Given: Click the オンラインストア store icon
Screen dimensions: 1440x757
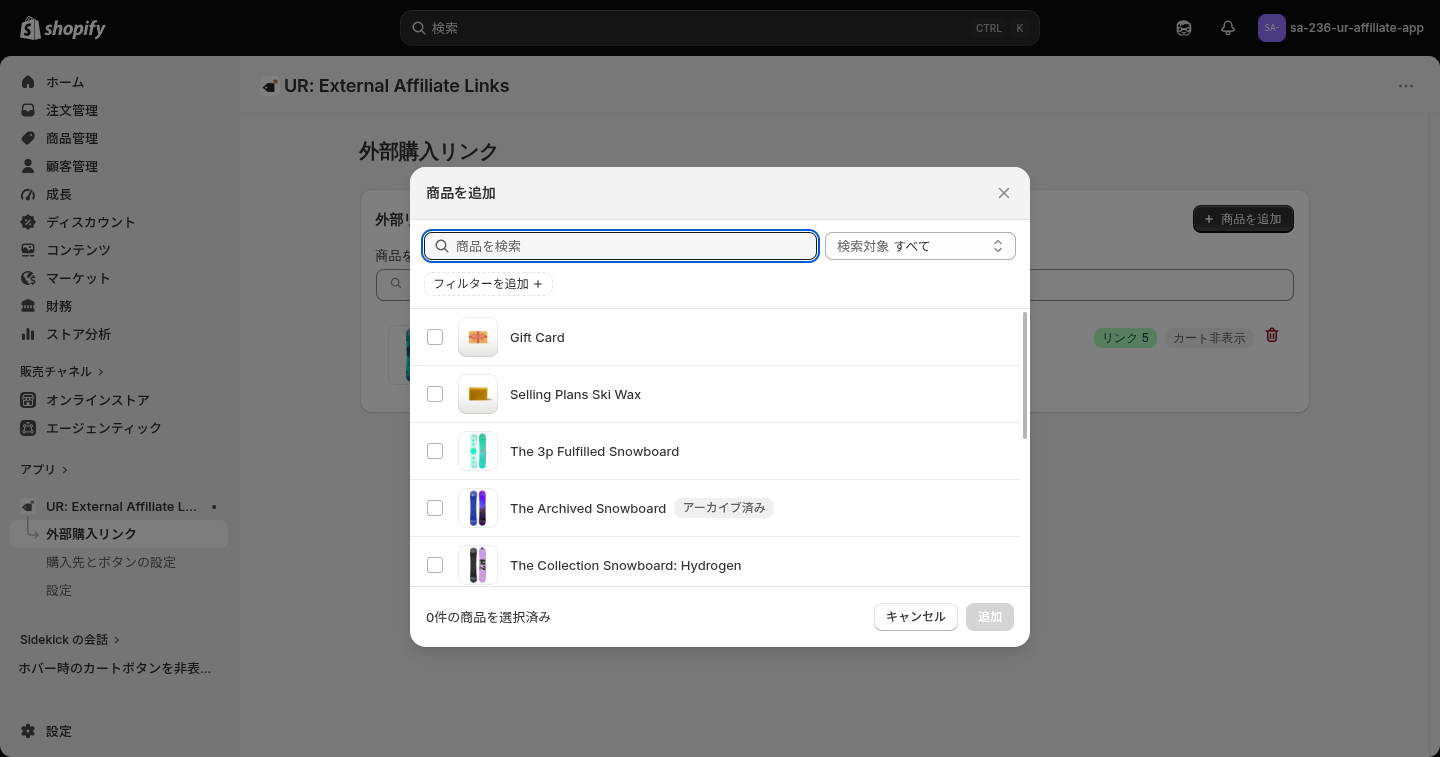Looking at the screenshot, I should click(x=28, y=400).
